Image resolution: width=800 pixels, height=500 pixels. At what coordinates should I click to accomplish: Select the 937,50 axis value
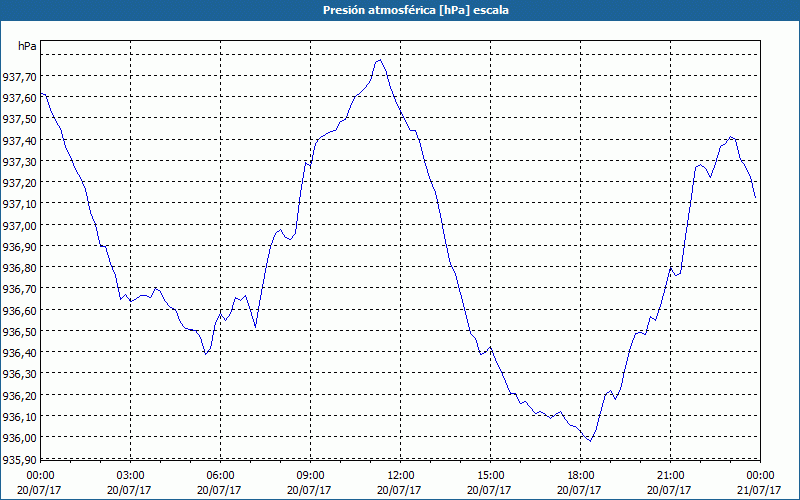tap(19, 119)
